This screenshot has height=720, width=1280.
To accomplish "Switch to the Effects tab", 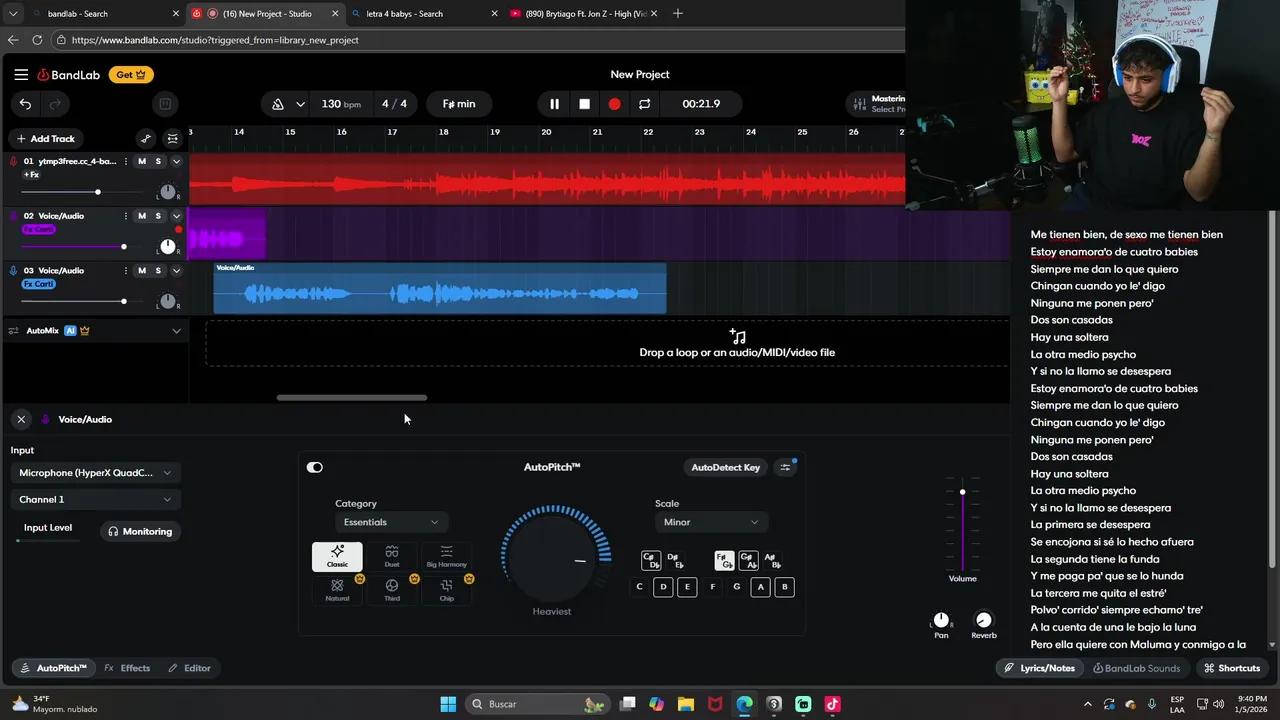I will [x=127, y=668].
